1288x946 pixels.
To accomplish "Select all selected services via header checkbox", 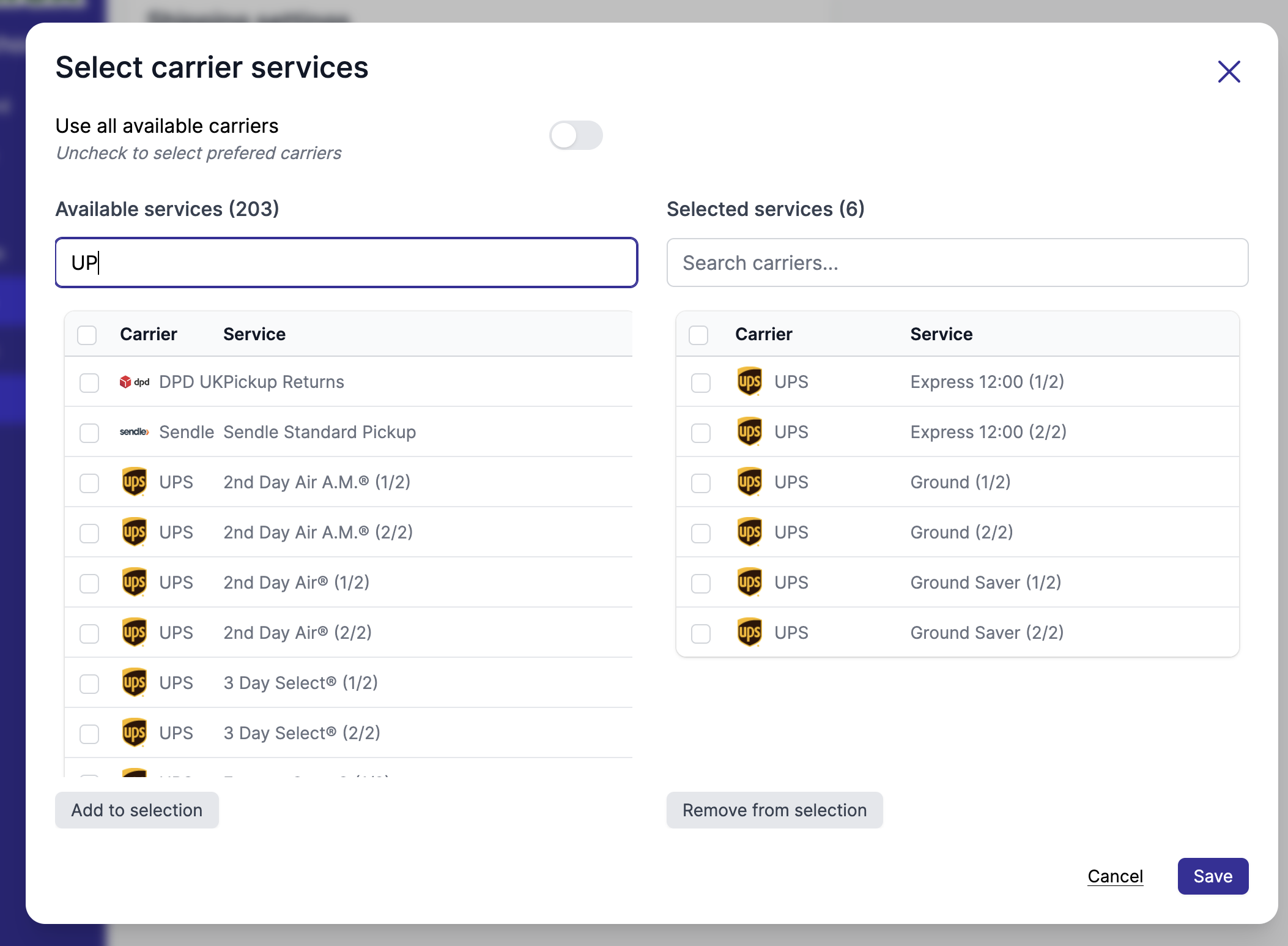I will (698, 335).
